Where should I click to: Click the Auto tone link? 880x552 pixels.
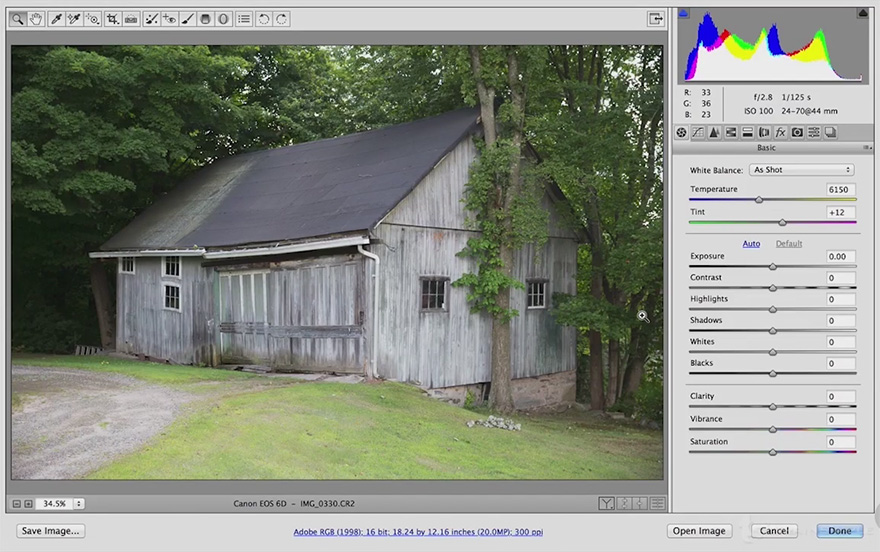[751, 243]
